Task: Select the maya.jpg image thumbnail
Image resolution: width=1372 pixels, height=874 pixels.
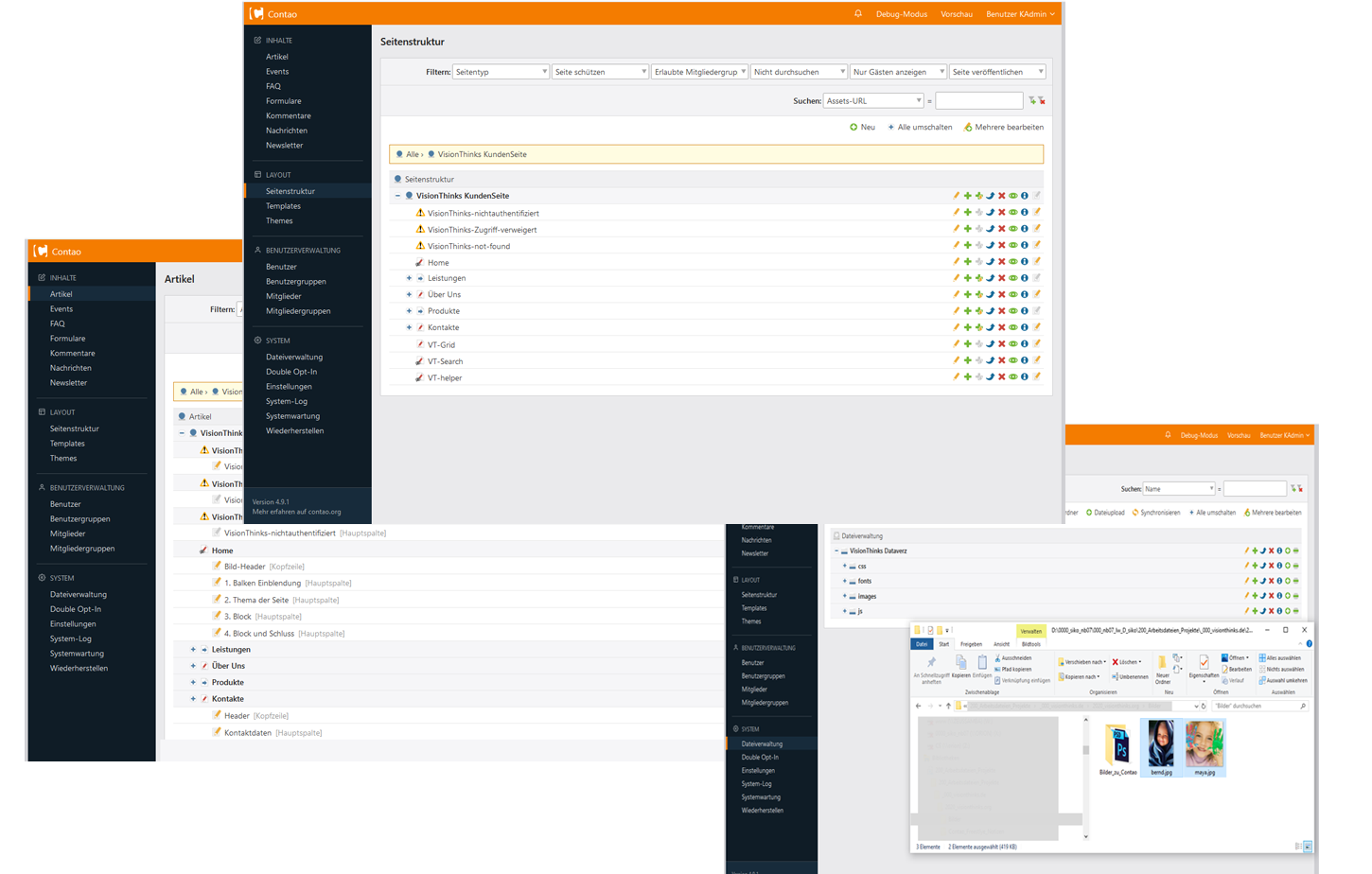Action: (x=1204, y=744)
